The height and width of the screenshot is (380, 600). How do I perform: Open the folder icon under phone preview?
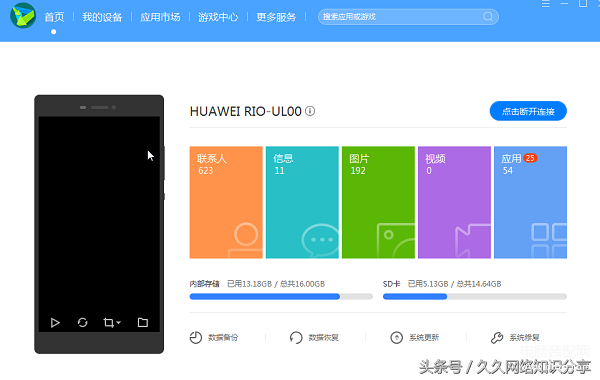point(143,323)
